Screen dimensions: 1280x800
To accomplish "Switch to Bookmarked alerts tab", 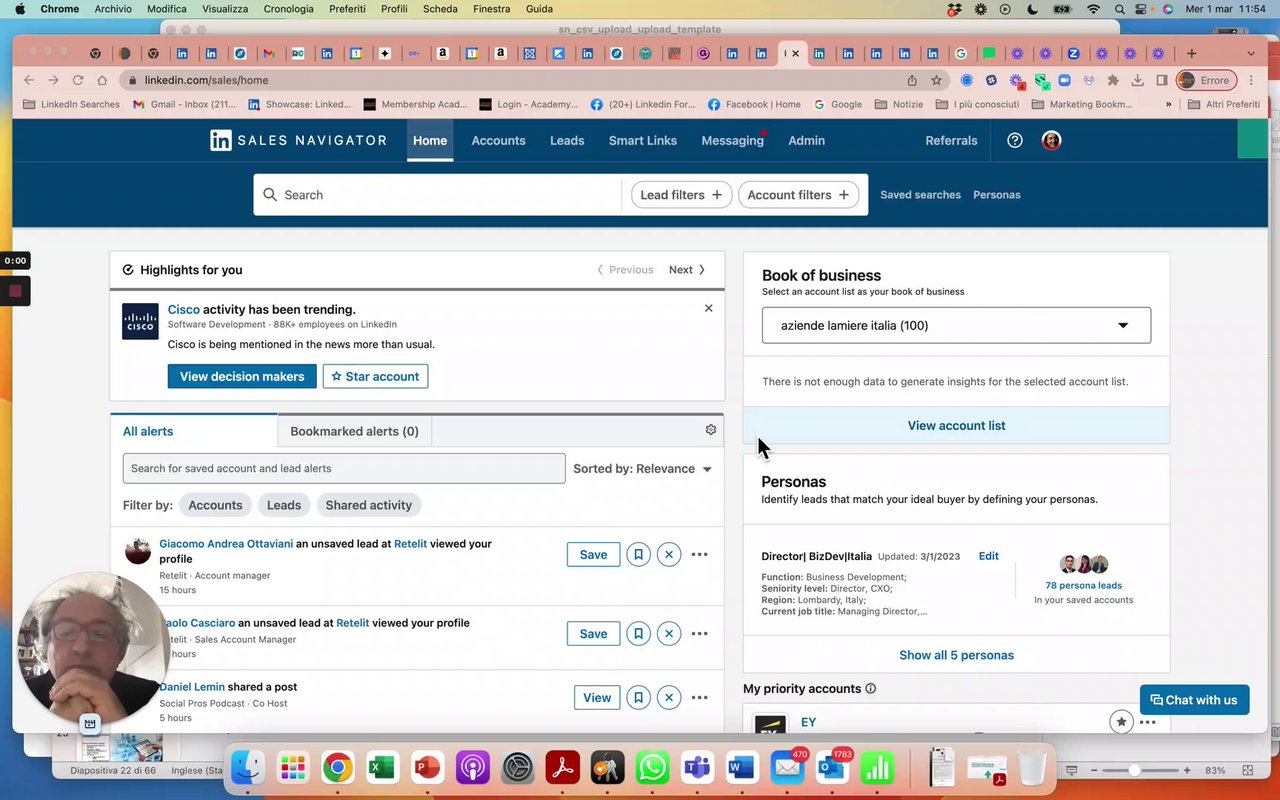I will (x=354, y=431).
